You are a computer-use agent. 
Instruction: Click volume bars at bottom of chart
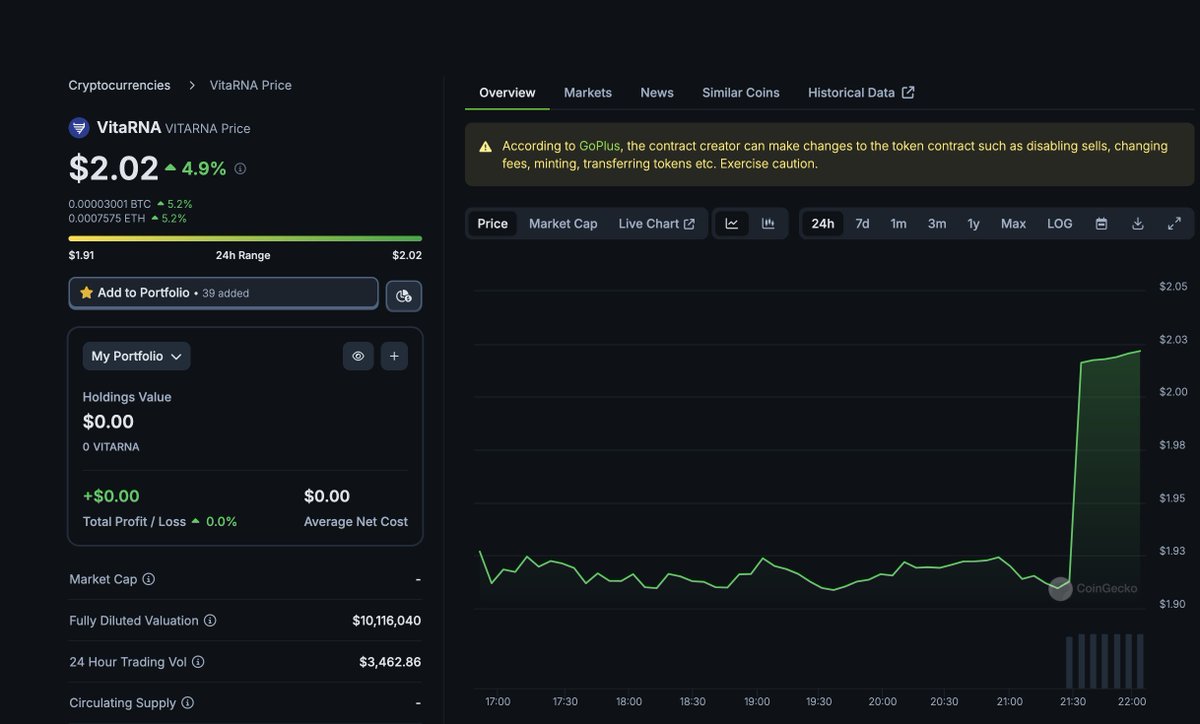1105,660
